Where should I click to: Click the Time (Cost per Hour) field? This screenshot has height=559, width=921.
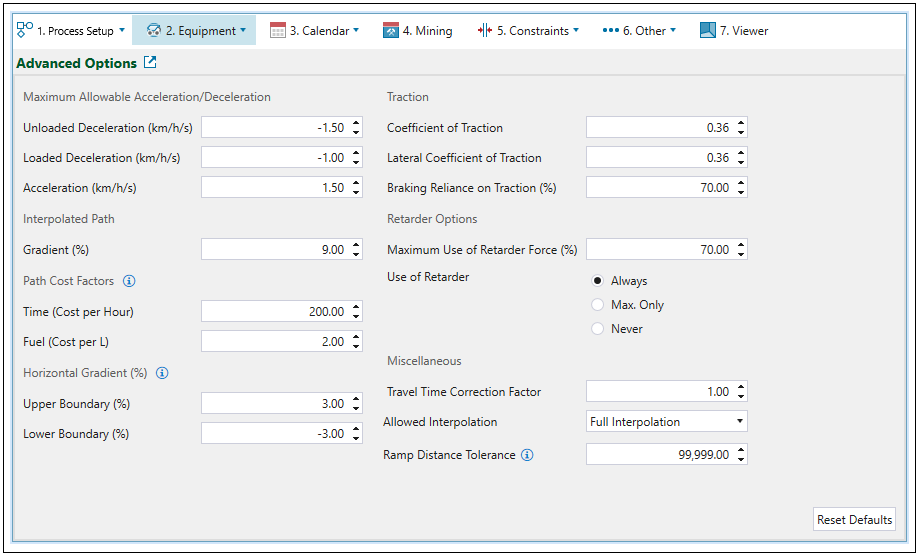(x=274, y=312)
